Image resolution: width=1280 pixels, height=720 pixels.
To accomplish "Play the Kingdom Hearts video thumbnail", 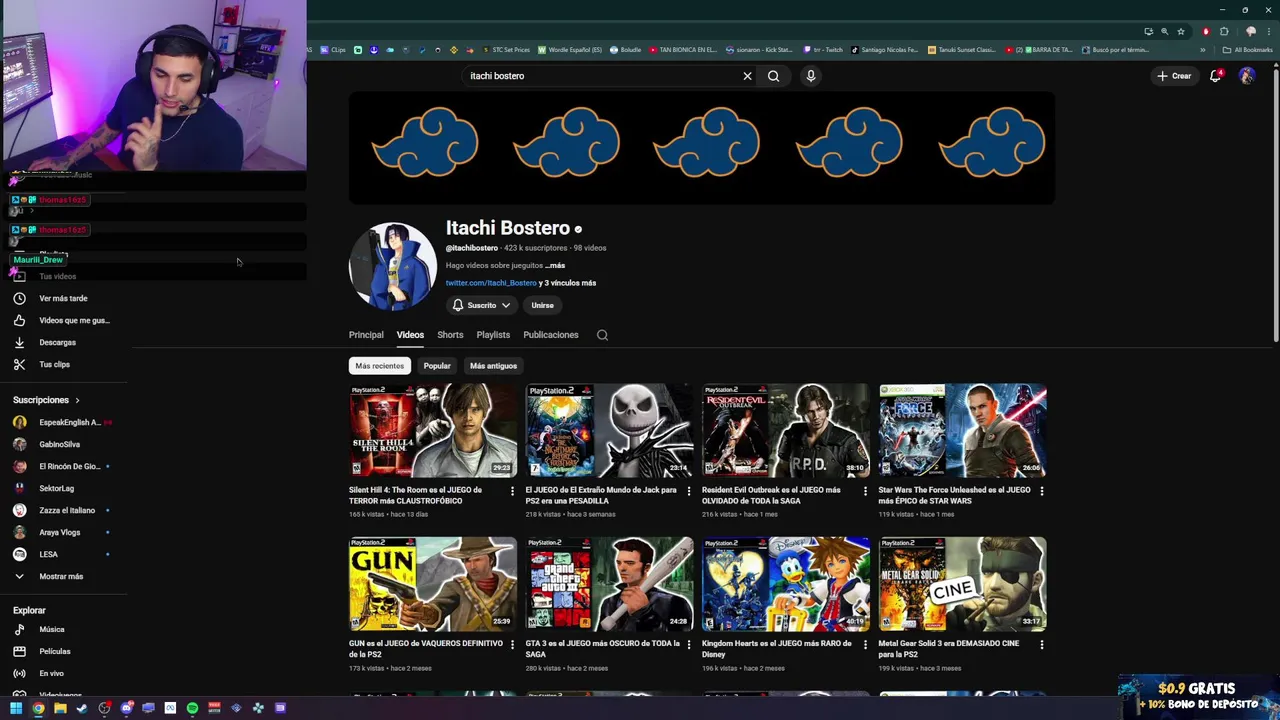I will pos(786,584).
